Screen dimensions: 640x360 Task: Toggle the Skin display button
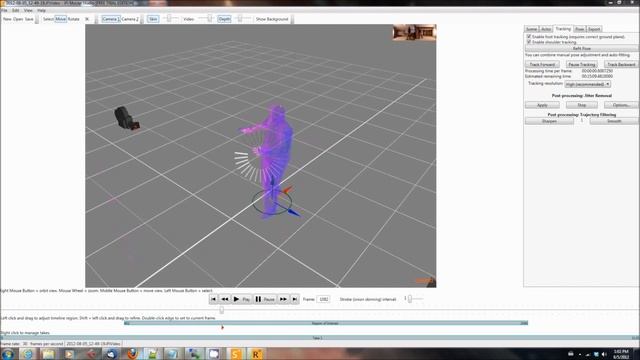[153, 19]
